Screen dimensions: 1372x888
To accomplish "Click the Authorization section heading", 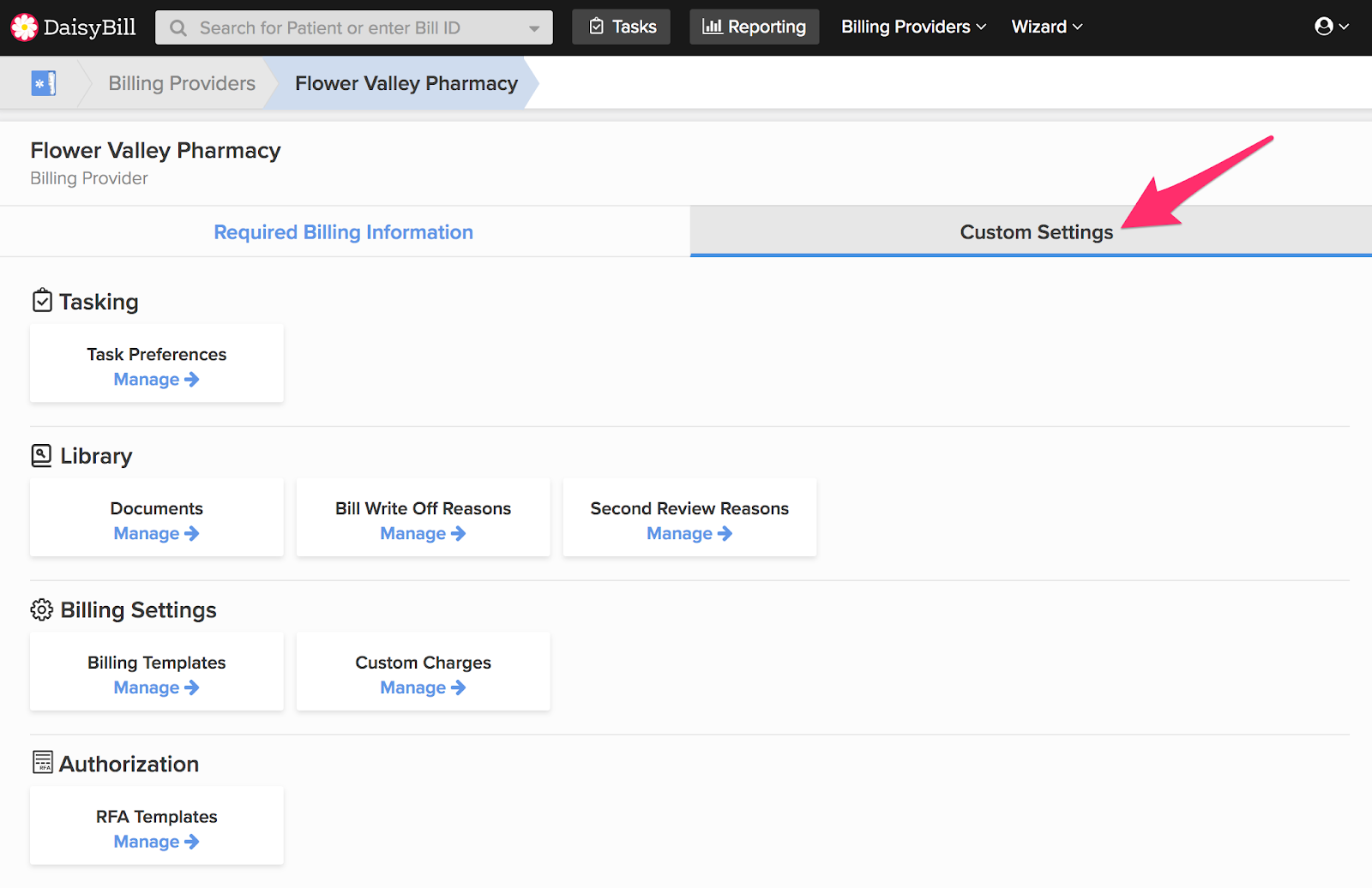I will click(x=129, y=764).
